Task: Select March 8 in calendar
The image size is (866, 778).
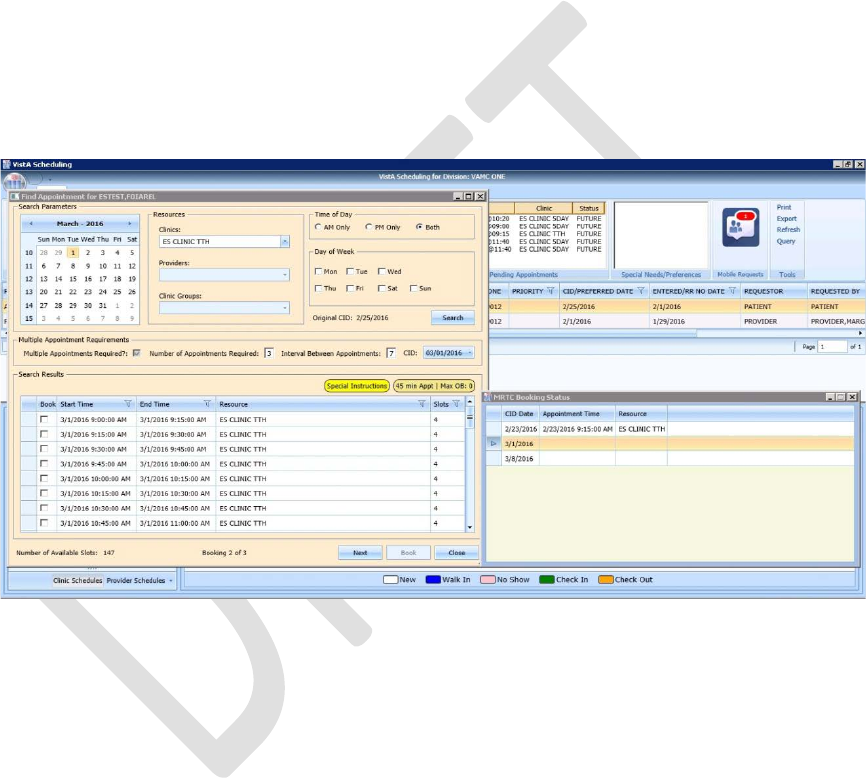Action: 73,266
